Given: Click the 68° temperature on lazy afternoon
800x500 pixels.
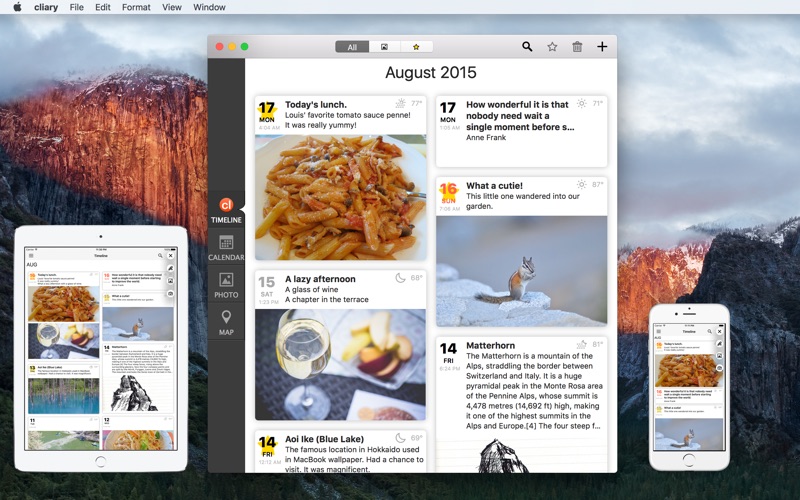Looking at the screenshot, I should (x=417, y=278).
